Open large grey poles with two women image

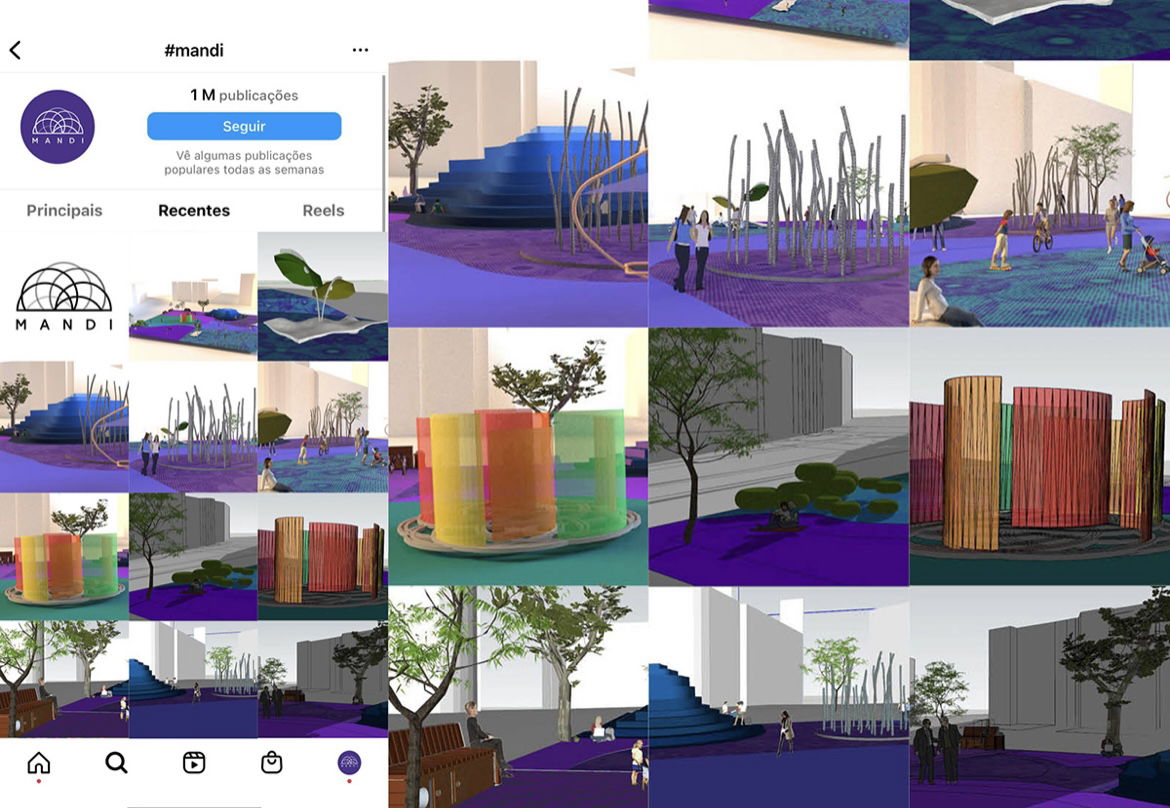coord(779,194)
